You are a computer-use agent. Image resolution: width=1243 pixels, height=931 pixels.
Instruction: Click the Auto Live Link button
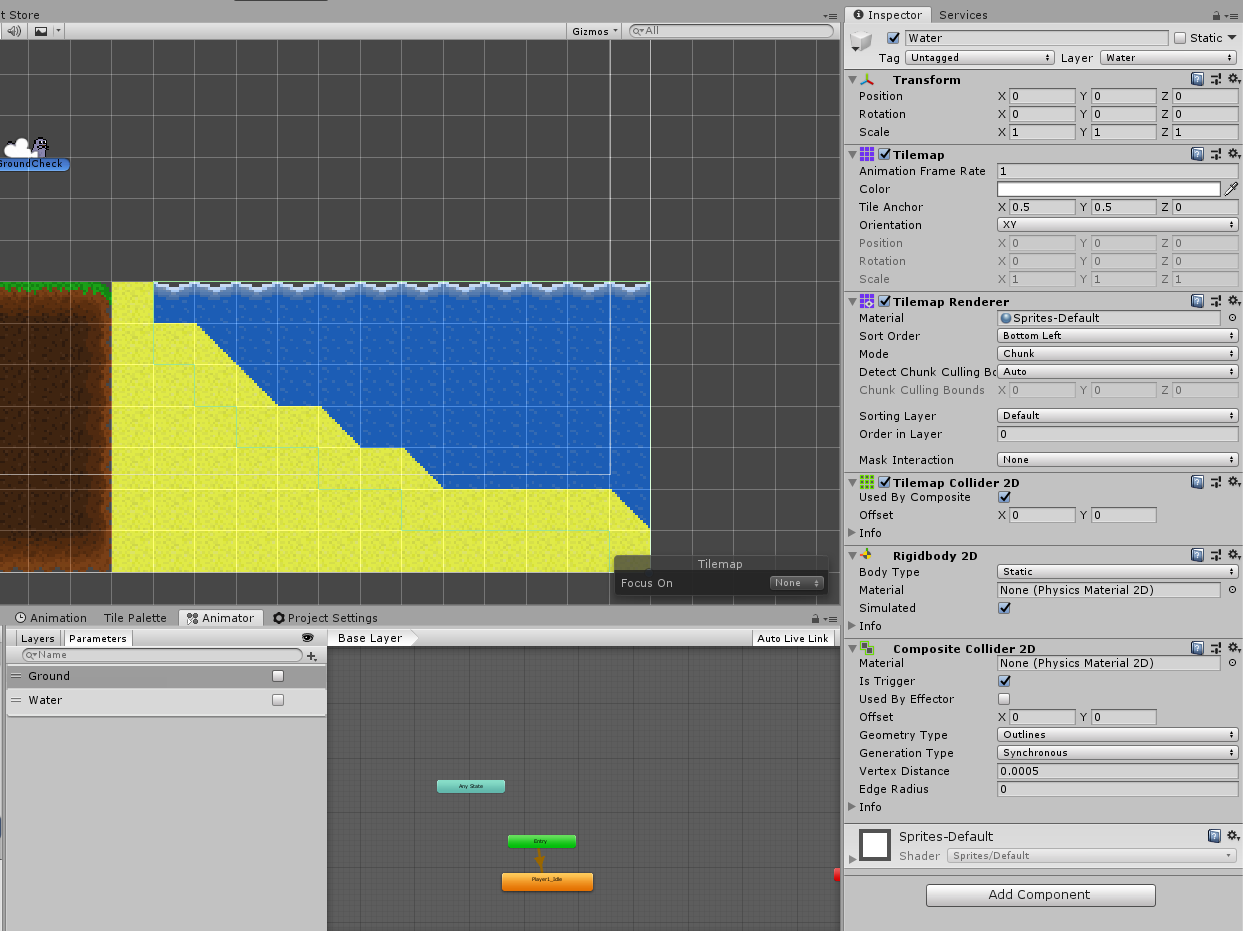click(x=793, y=638)
